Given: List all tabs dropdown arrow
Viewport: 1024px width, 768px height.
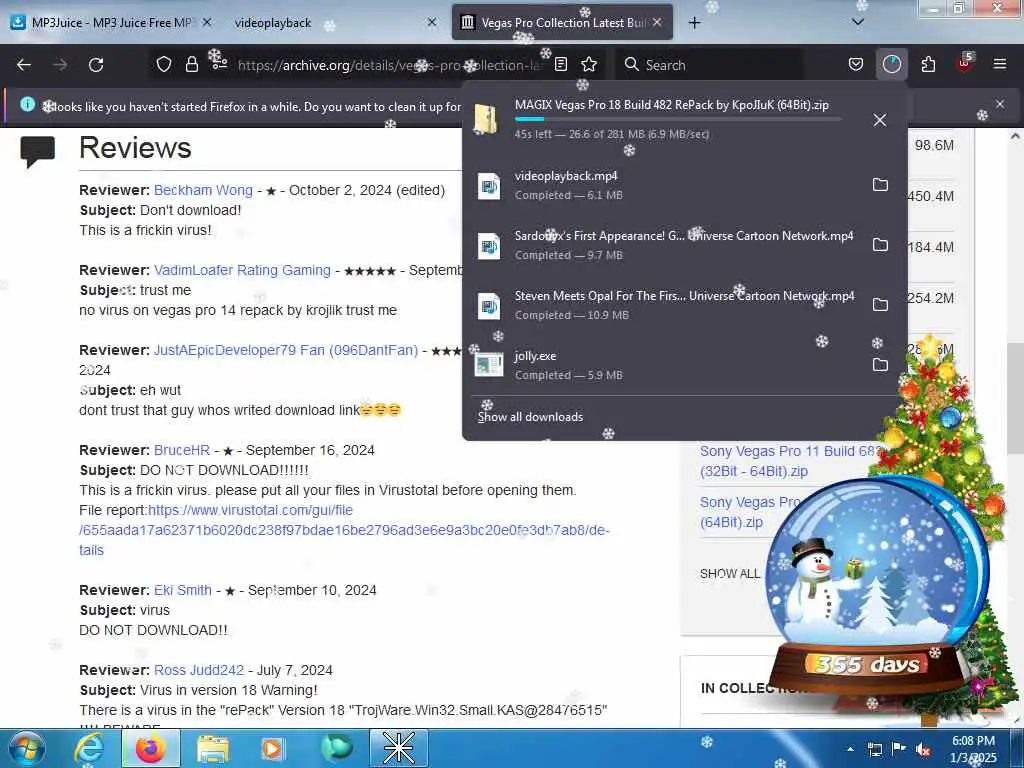Looking at the screenshot, I should point(858,22).
